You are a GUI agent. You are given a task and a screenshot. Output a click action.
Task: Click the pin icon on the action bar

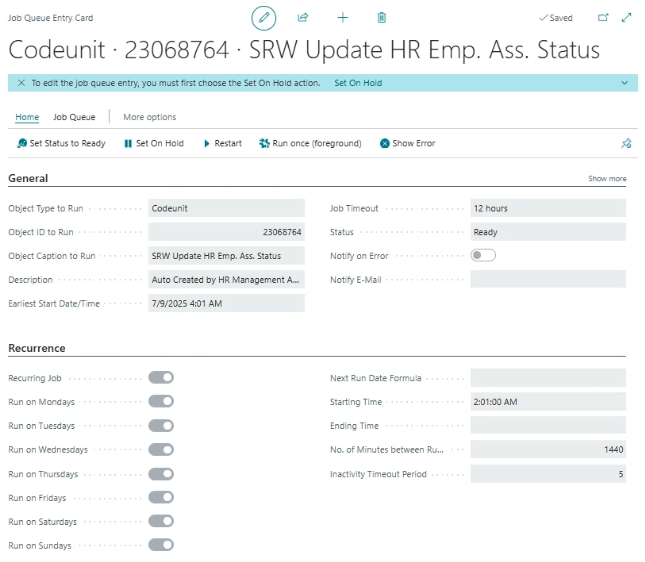(x=626, y=144)
